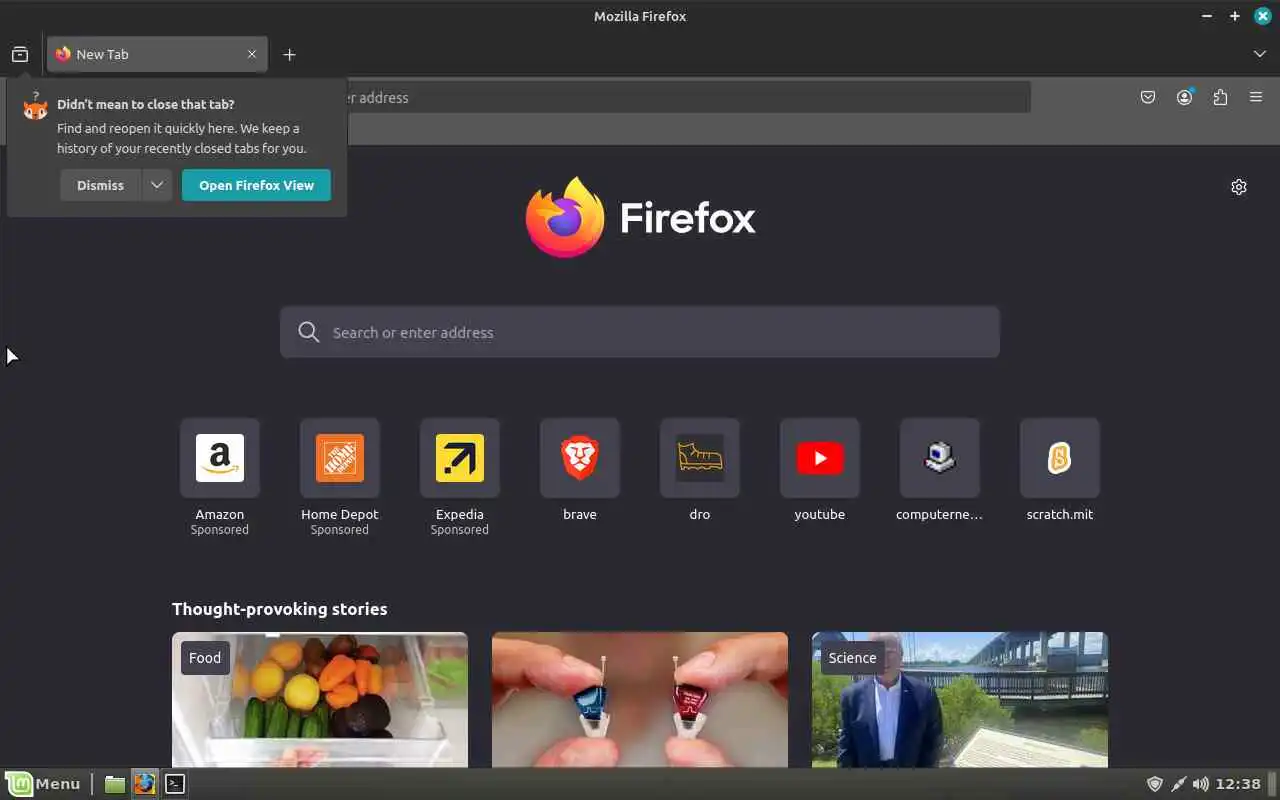1280x800 pixels.
Task: Open the Save to Pocket icon
Action: 1148,97
